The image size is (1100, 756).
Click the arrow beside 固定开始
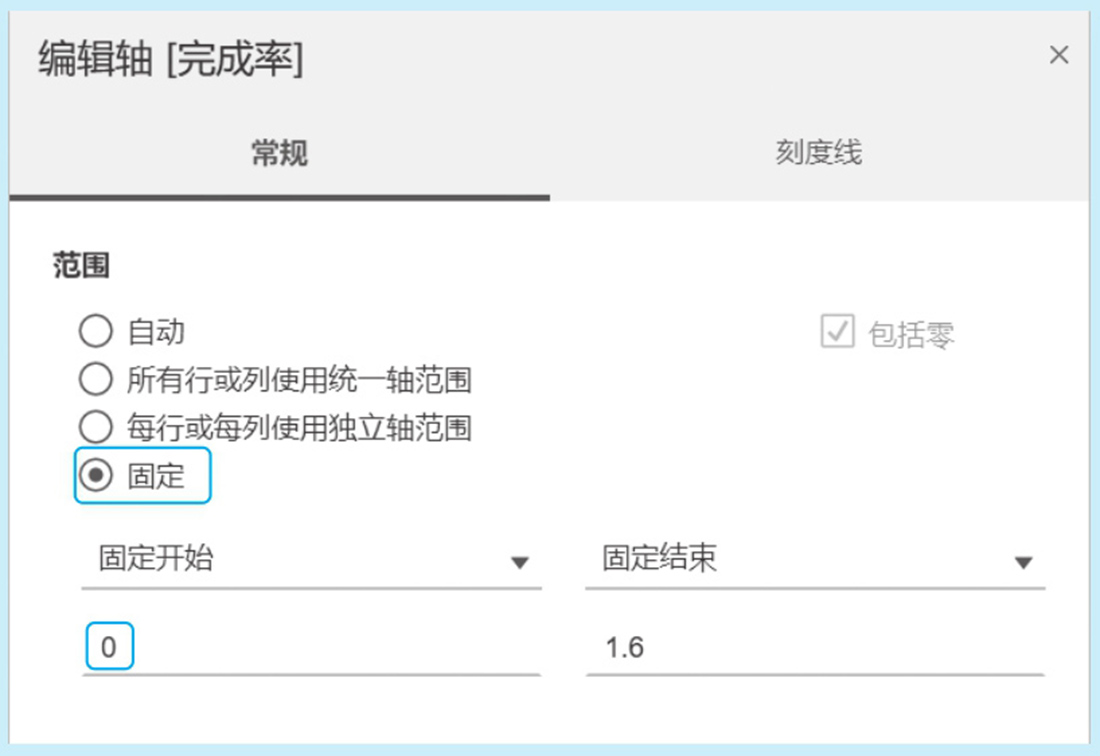coord(519,563)
